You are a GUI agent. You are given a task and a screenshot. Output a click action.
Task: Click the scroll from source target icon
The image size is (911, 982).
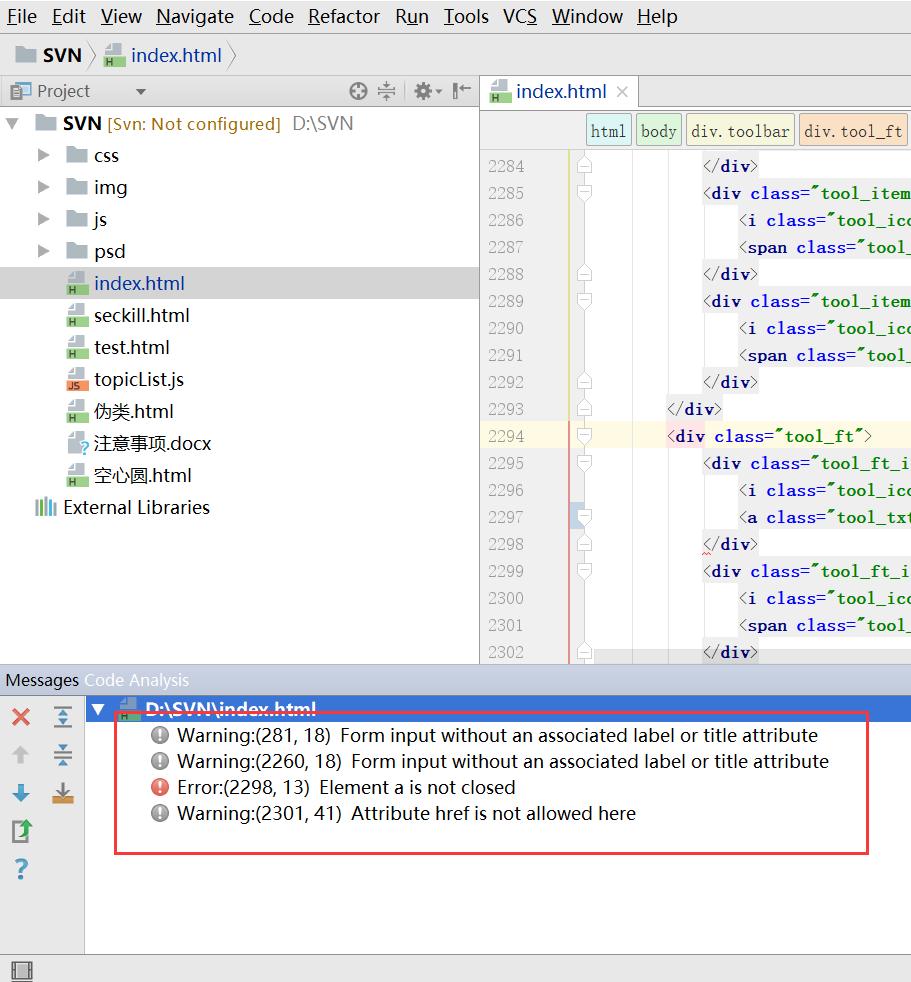[358, 91]
